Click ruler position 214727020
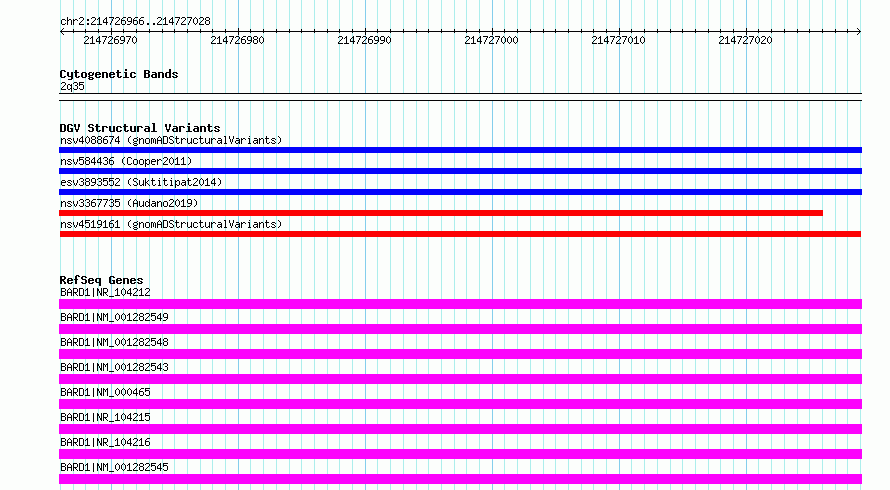 pos(745,40)
